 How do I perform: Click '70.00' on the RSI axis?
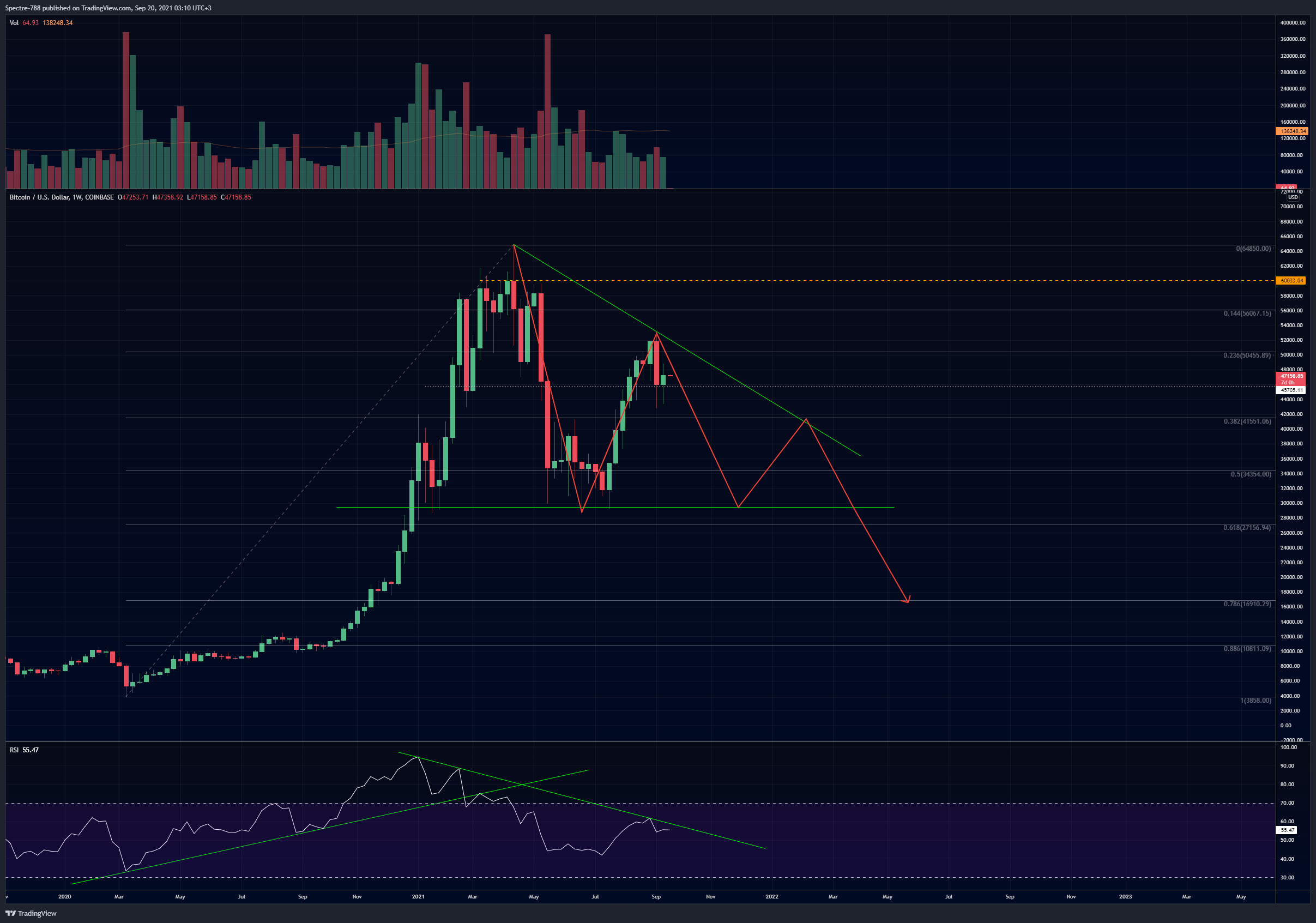1287,803
